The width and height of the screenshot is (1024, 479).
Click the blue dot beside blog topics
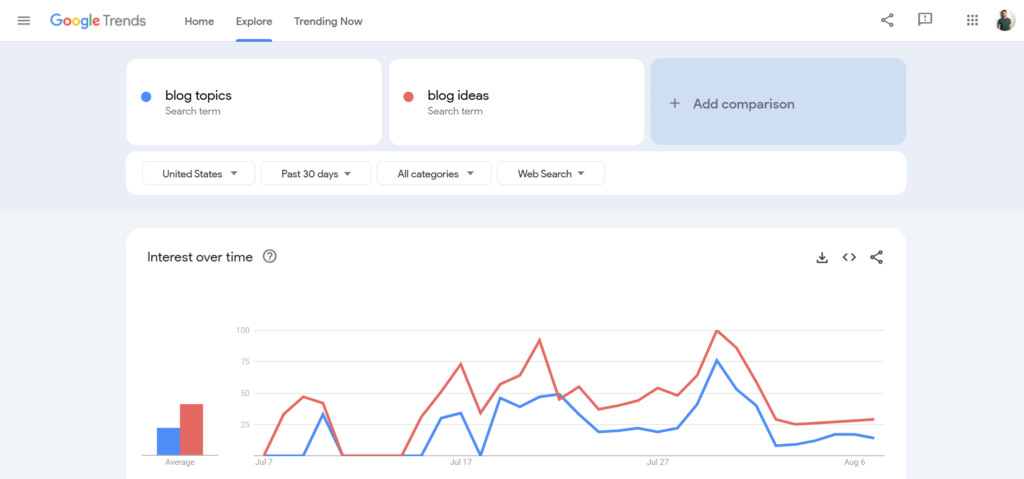tap(146, 97)
